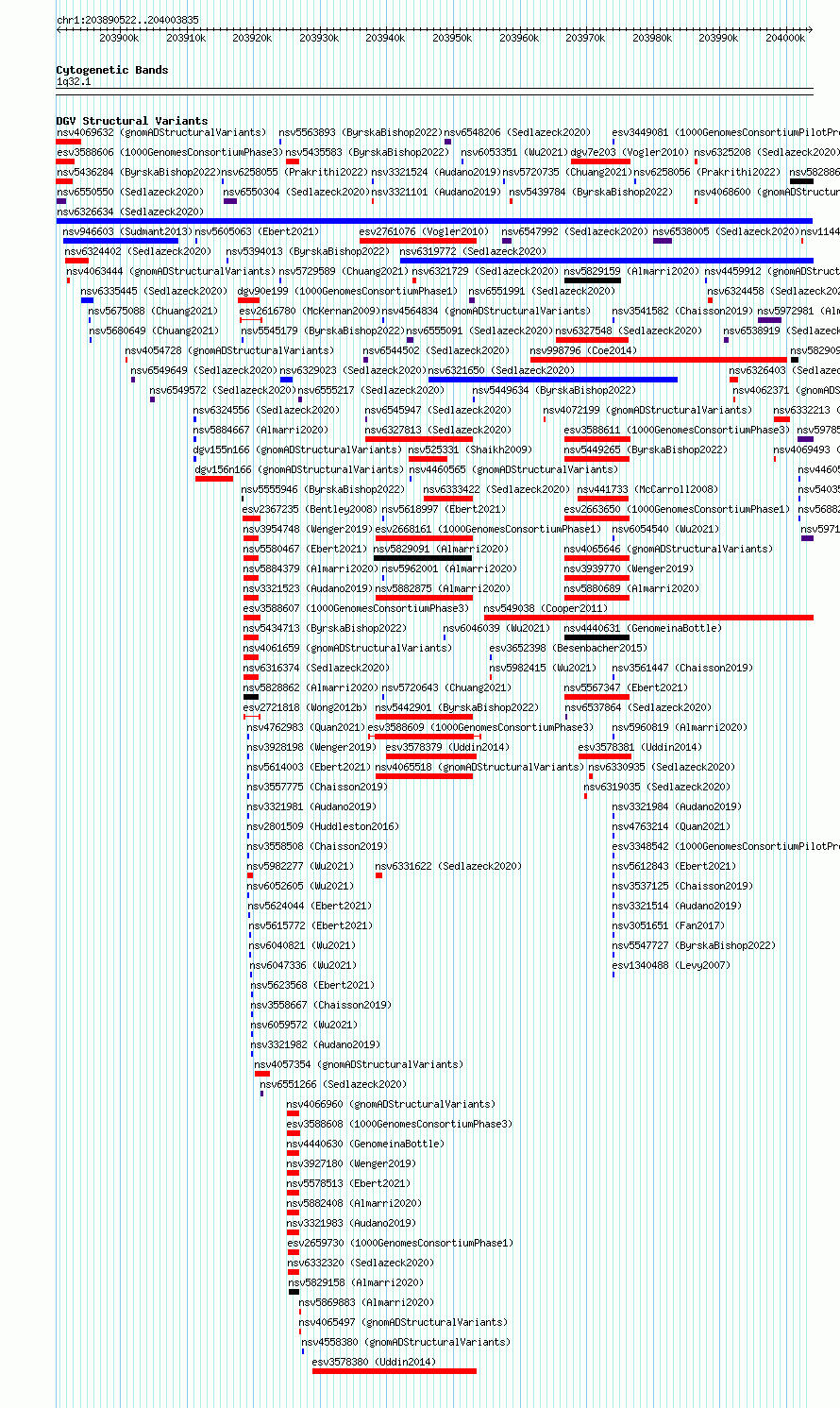This screenshot has width=840, height=1408.
Task: Click the 204000k ruler position marker
Action: point(785,38)
